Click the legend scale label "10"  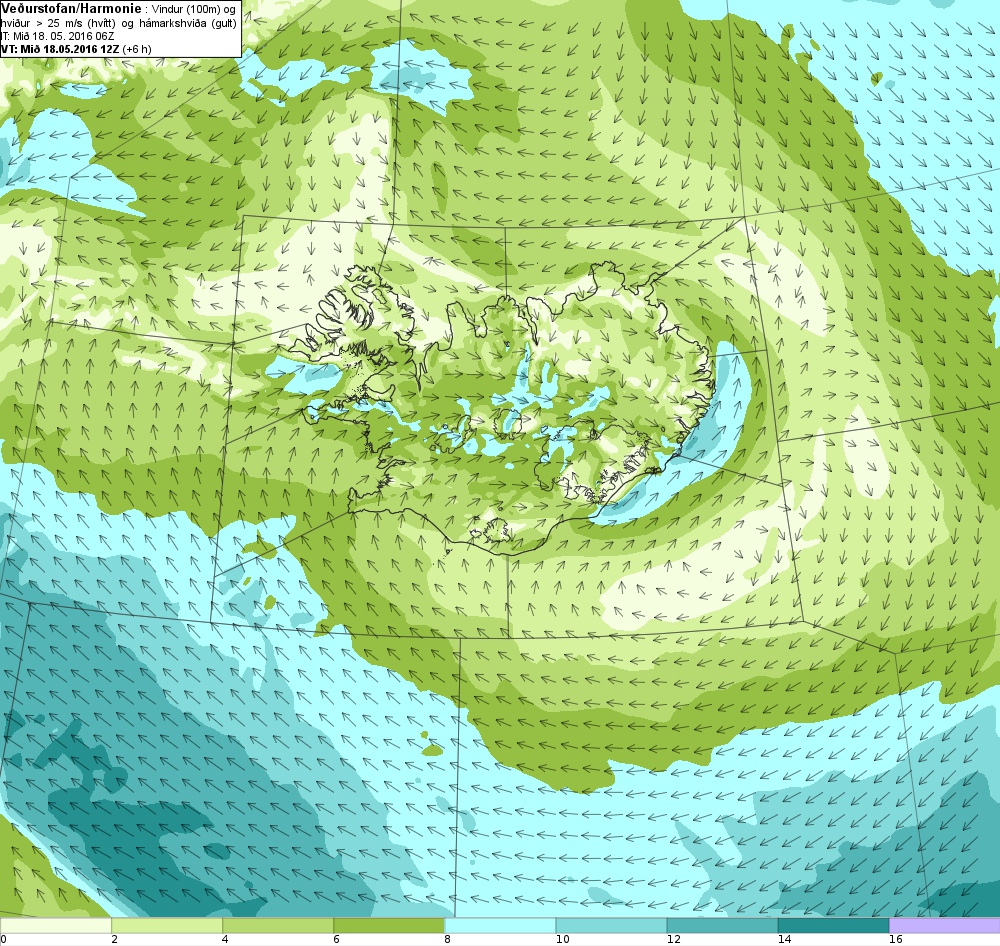coord(562,939)
